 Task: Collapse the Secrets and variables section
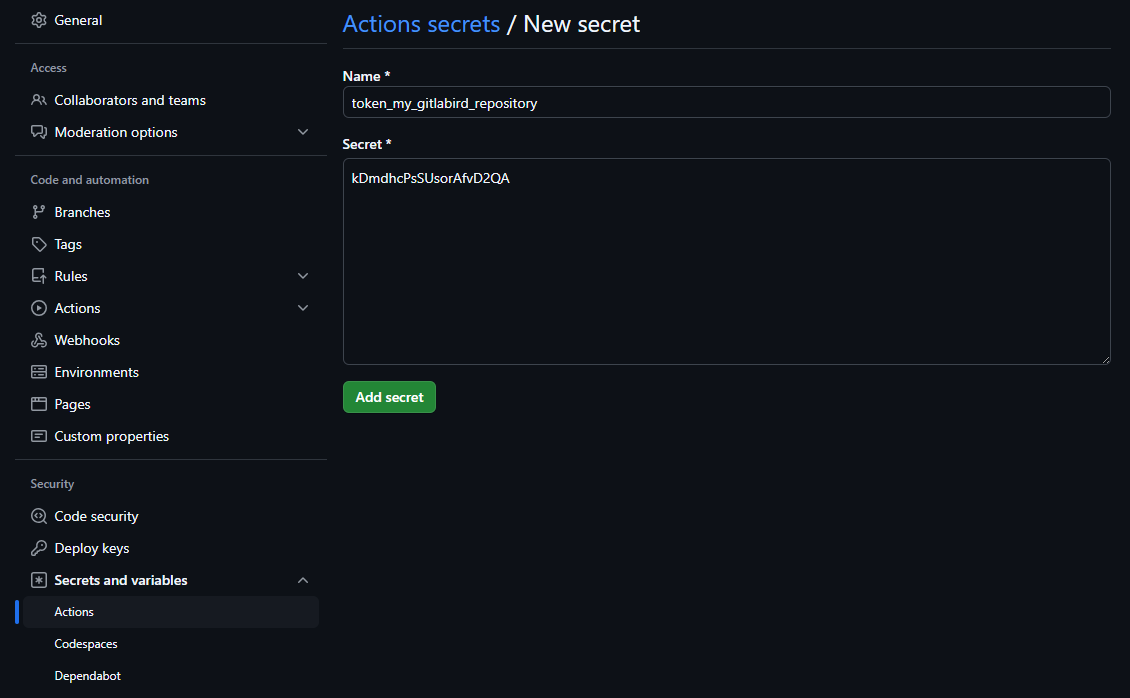303,580
